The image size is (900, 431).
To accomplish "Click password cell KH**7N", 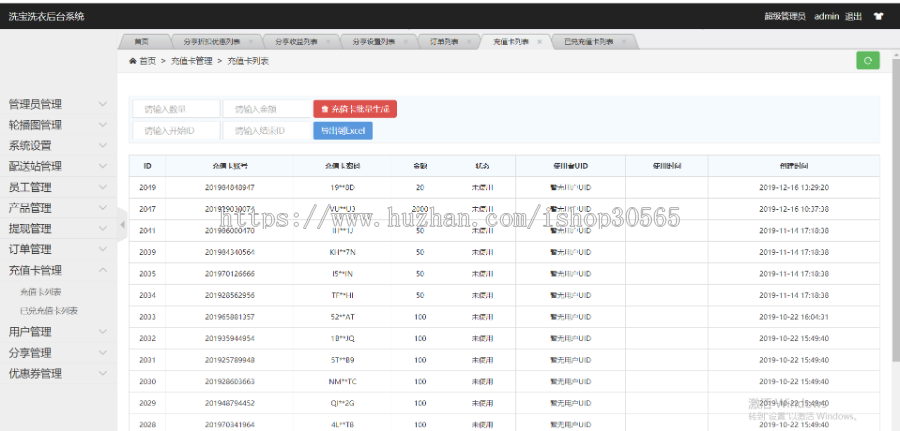I will (x=343, y=252).
